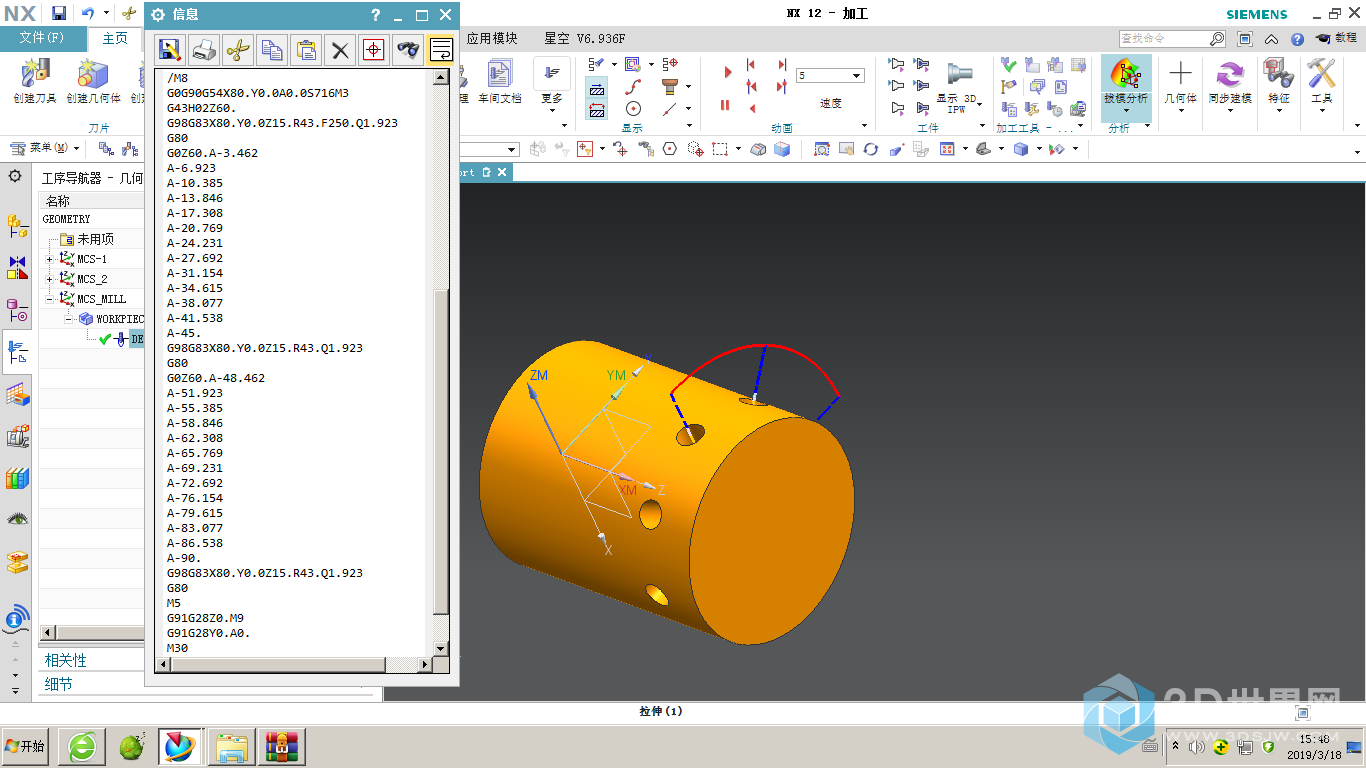
Task: Open the Constraint Navigator sidebar icon
Action: tap(18, 268)
